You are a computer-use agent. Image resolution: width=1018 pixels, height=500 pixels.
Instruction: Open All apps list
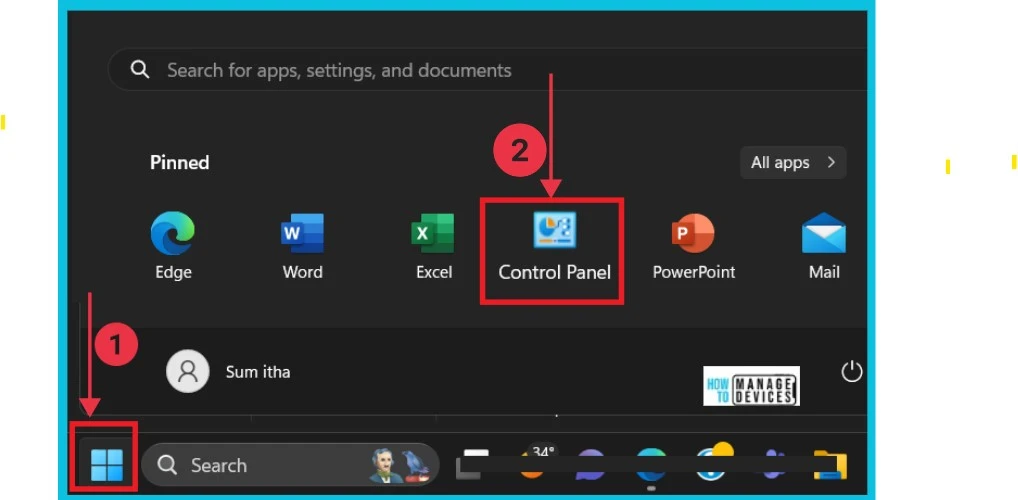tap(793, 162)
